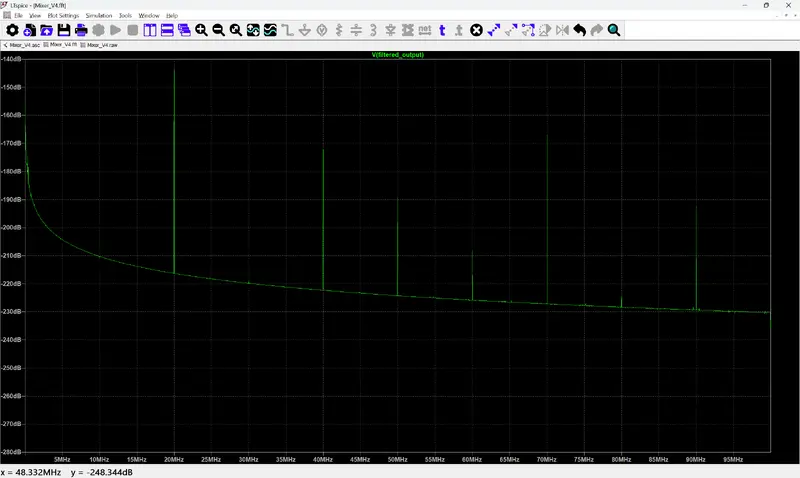This screenshot has height=478, width=800.
Task: Create a new schematic file
Action: pyautogui.click(x=30, y=30)
